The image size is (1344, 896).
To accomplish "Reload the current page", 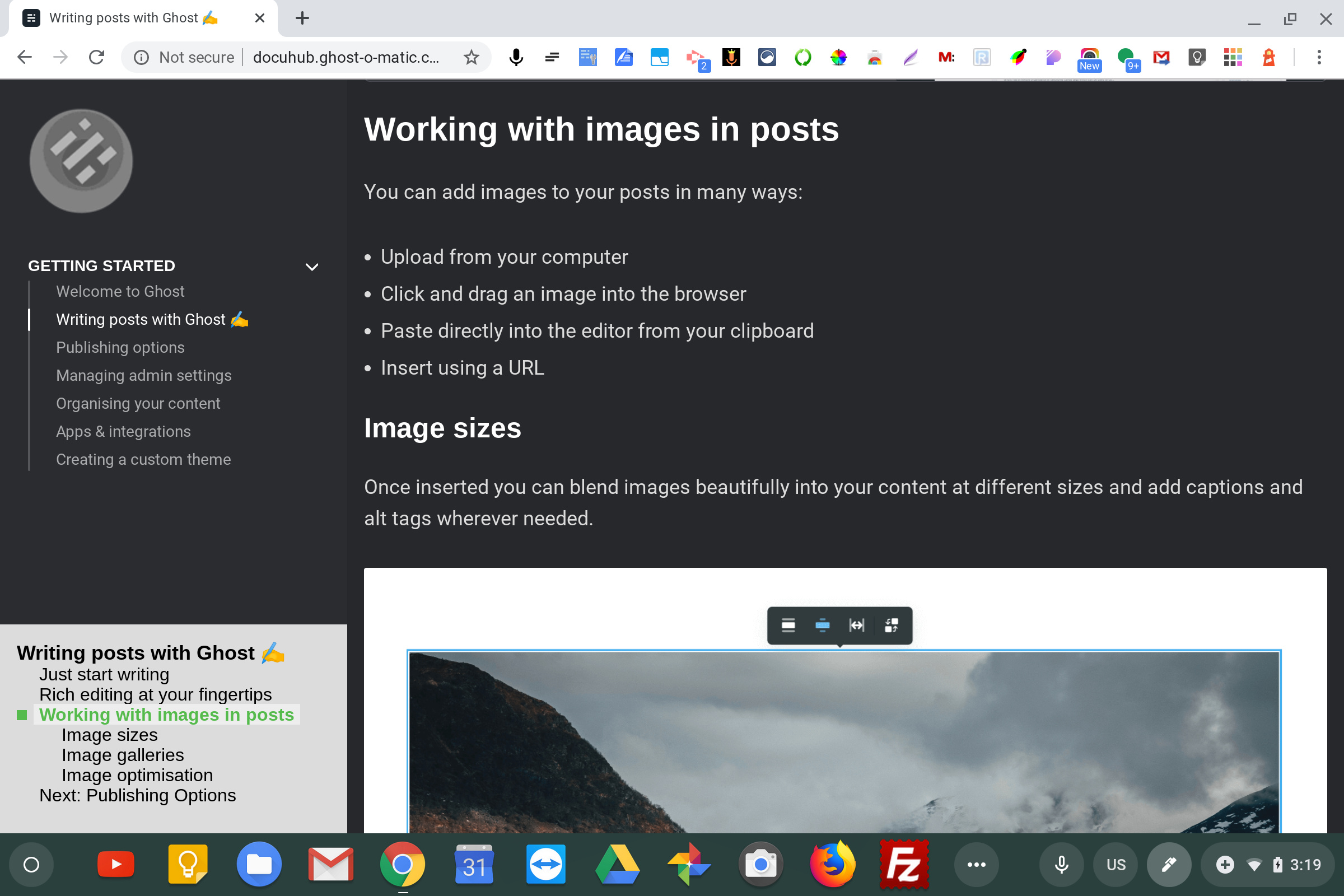I will 96,57.
